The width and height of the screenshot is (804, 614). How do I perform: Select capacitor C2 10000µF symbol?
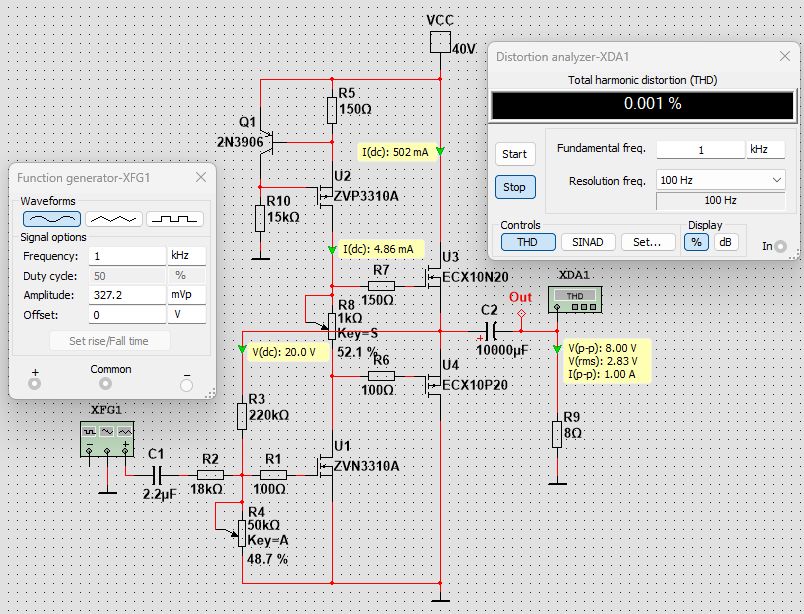point(491,331)
